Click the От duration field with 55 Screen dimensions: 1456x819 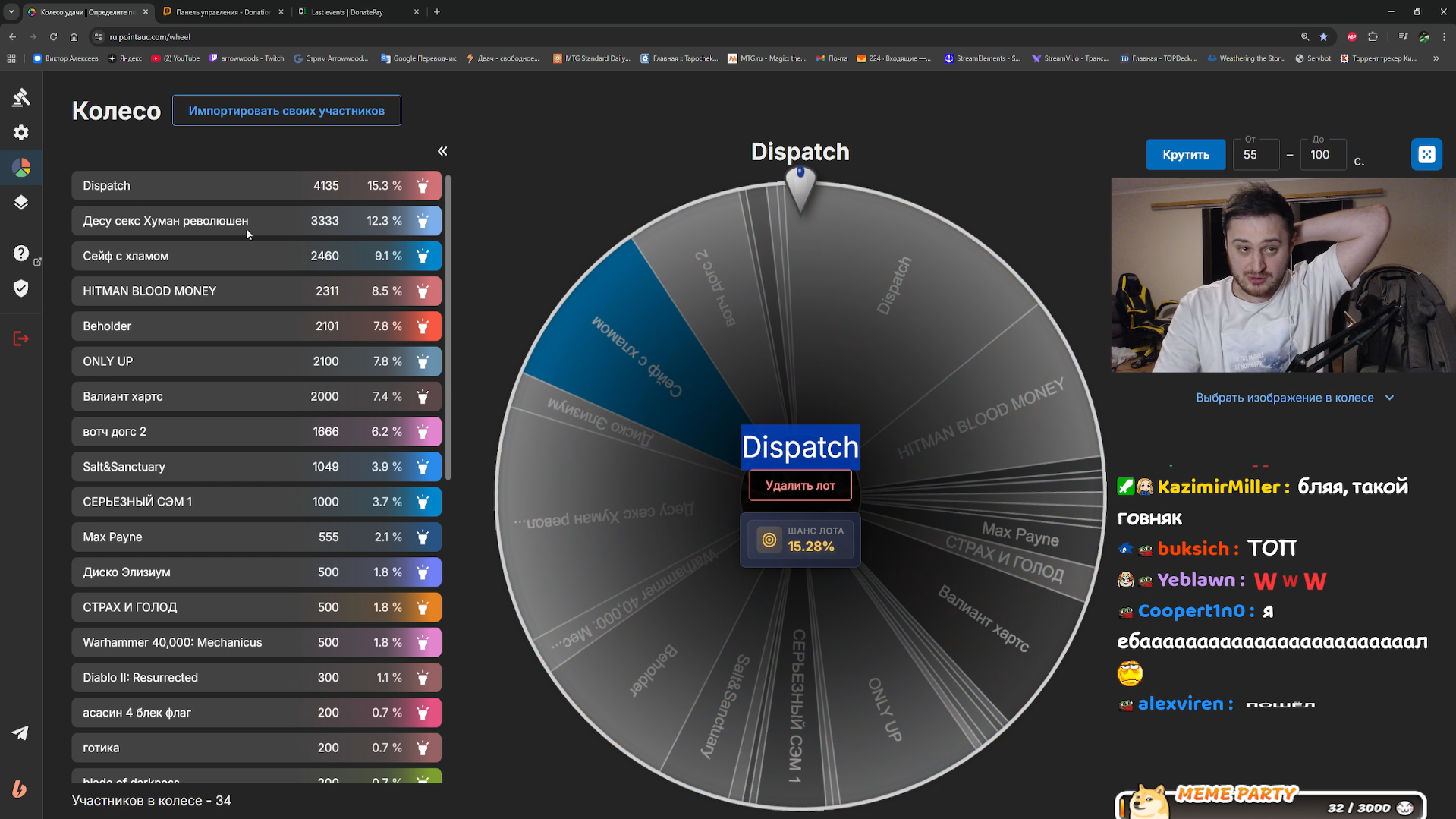1256,155
